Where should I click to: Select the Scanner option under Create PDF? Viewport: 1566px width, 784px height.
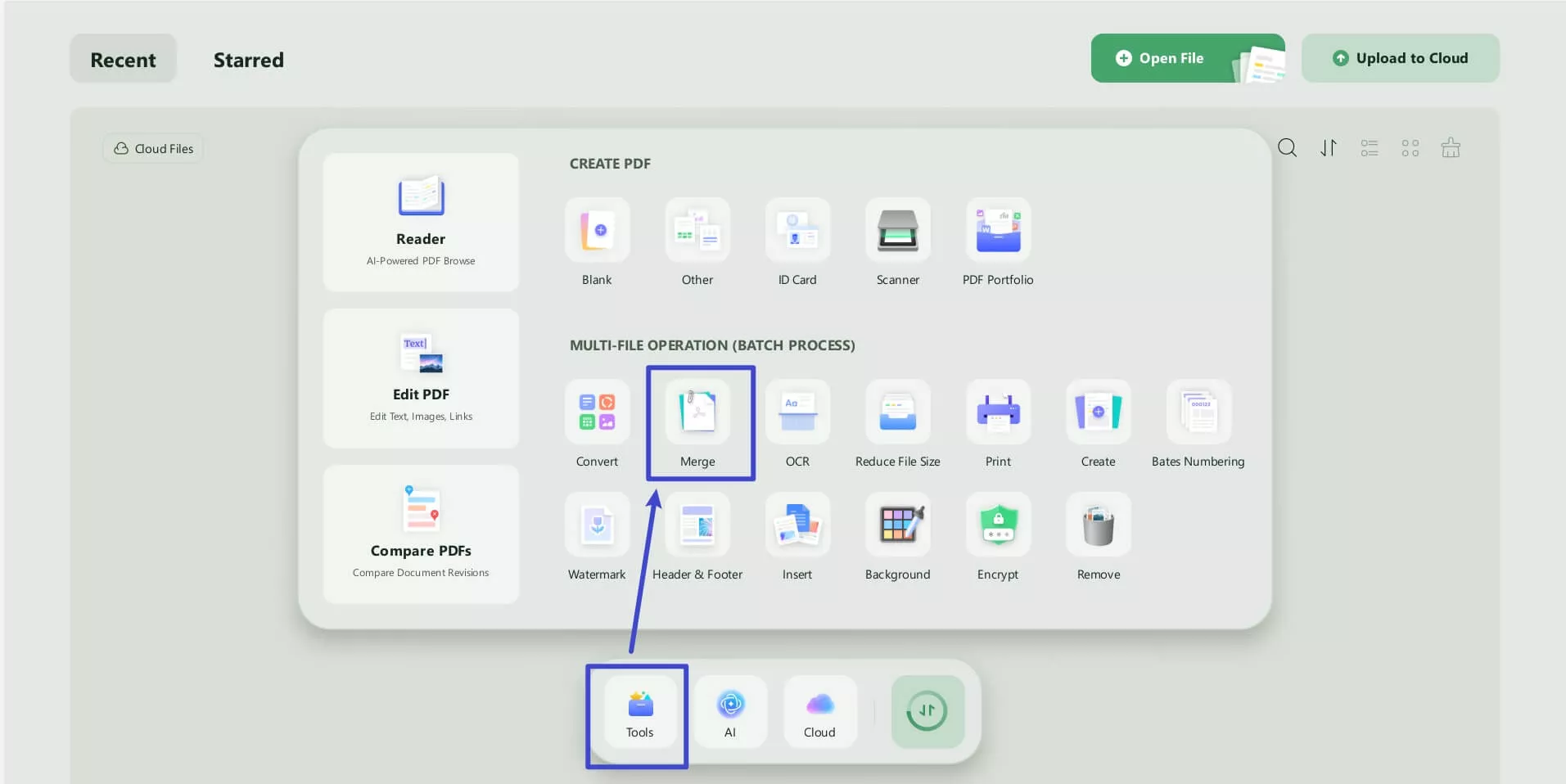(x=897, y=240)
